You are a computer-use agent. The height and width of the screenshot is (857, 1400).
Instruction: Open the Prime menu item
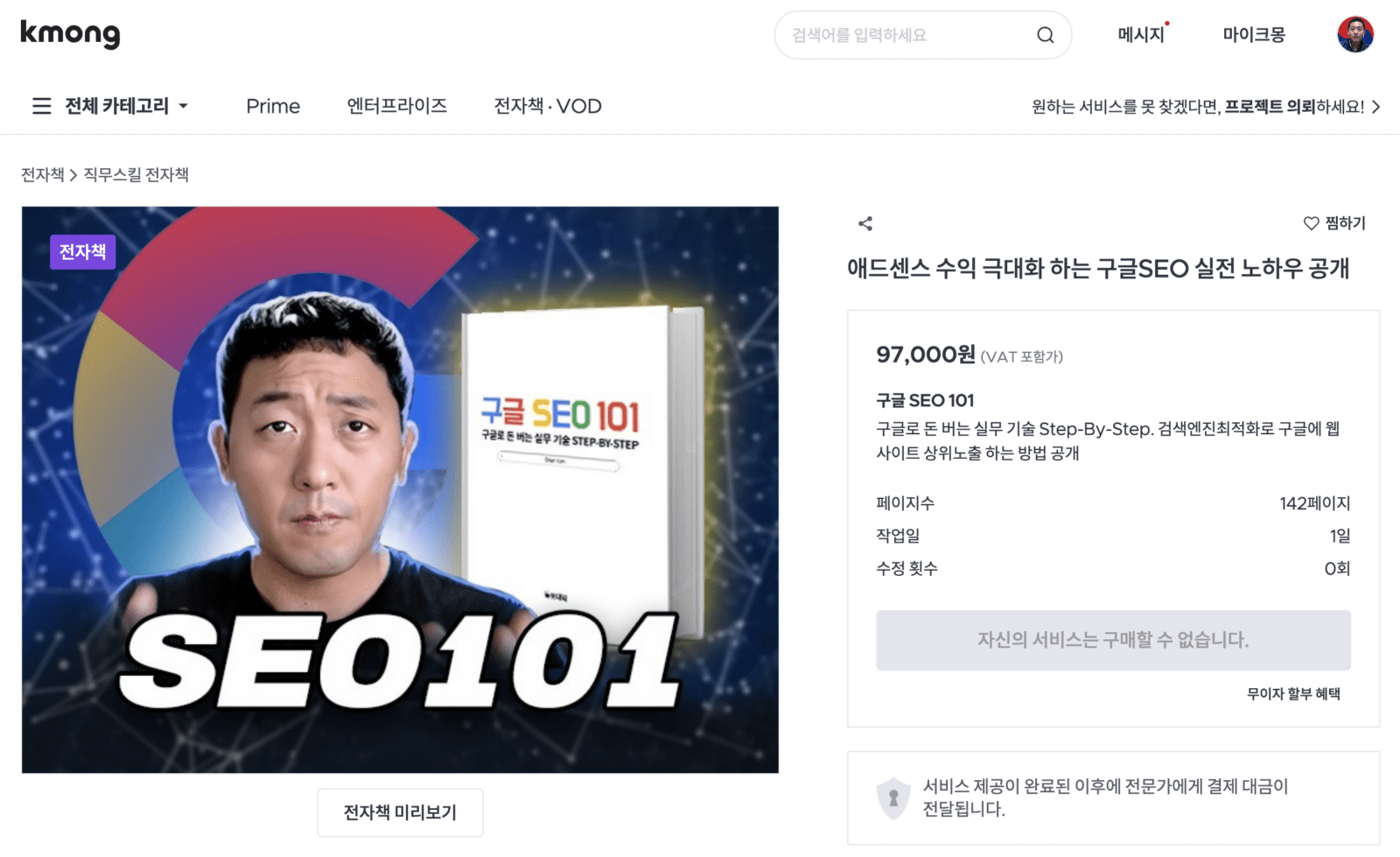click(273, 106)
